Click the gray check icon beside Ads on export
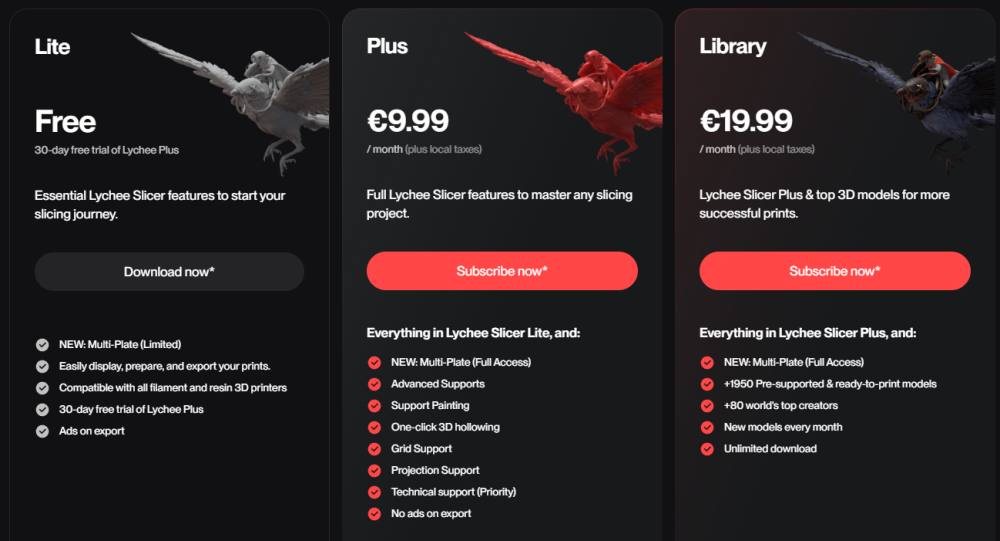The image size is (1000, 541). click(x=42, y=431)
